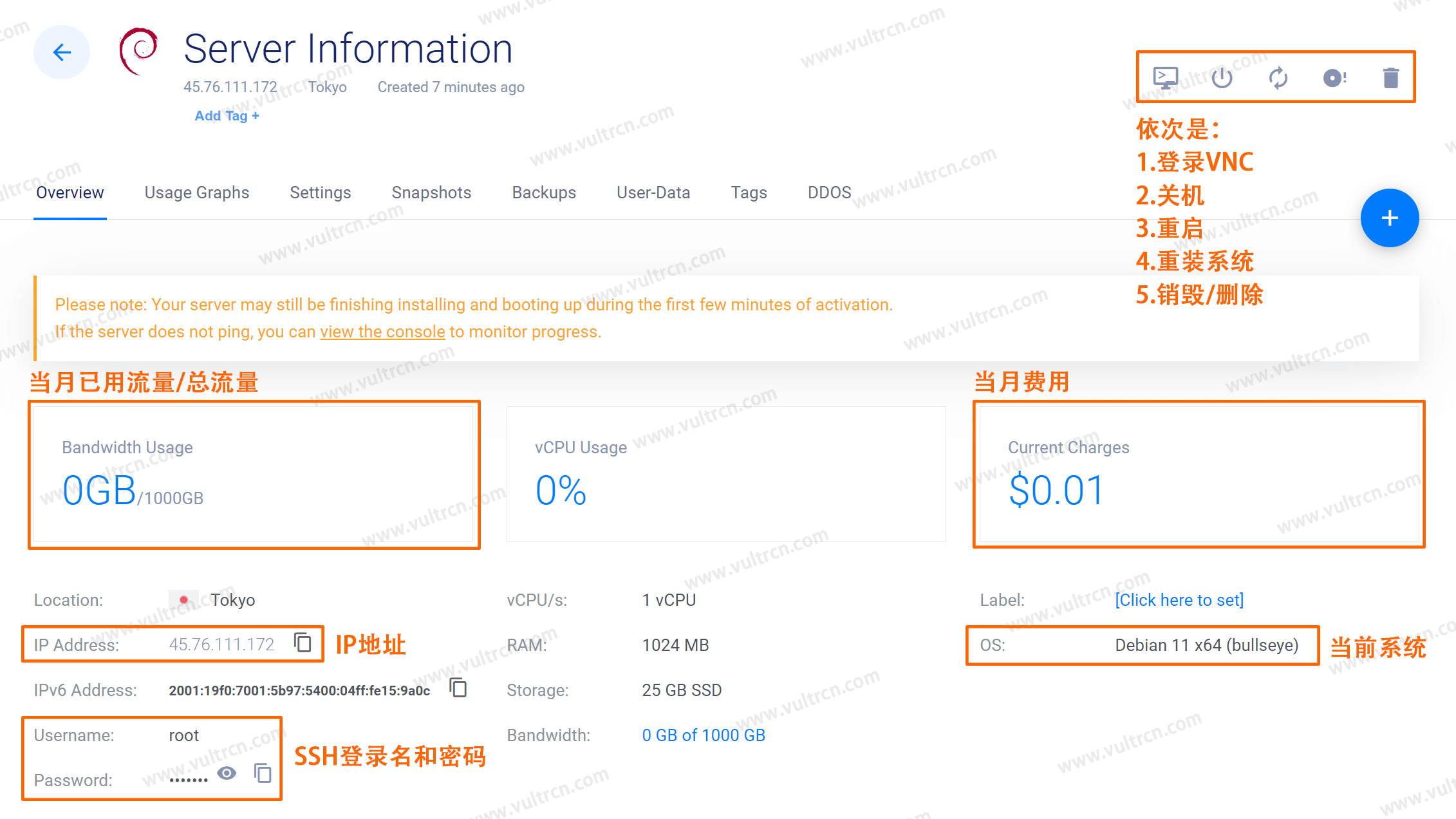This screenshot has width=1456, height=819.
Task: Click the Location value 'Tokyo'
Action: click(x=233, y=600)
